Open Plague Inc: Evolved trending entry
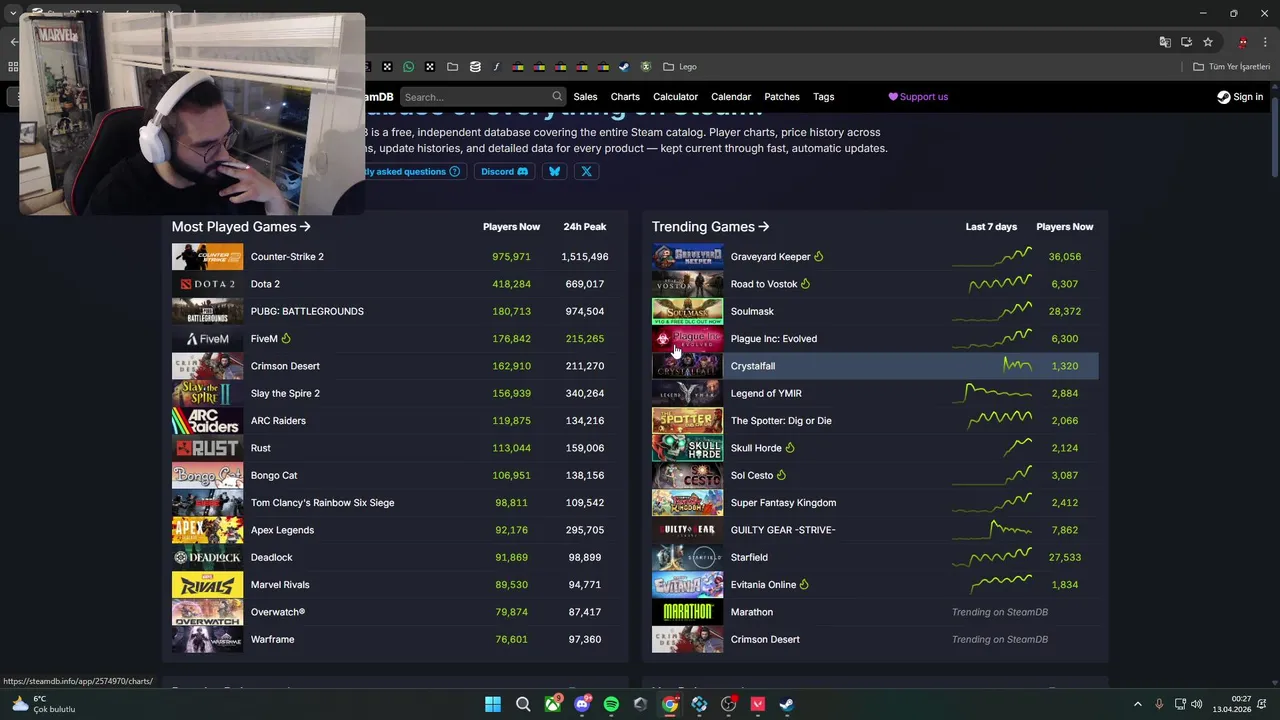1280x720 pixels. coord(773,339)
